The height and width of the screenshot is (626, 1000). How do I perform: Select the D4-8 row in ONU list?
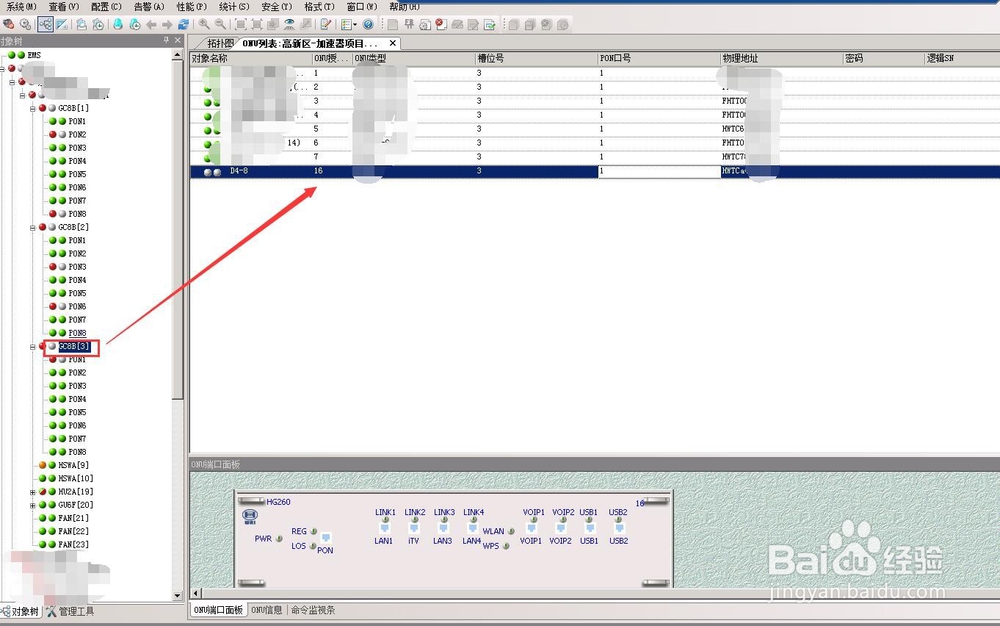point(594,171)
